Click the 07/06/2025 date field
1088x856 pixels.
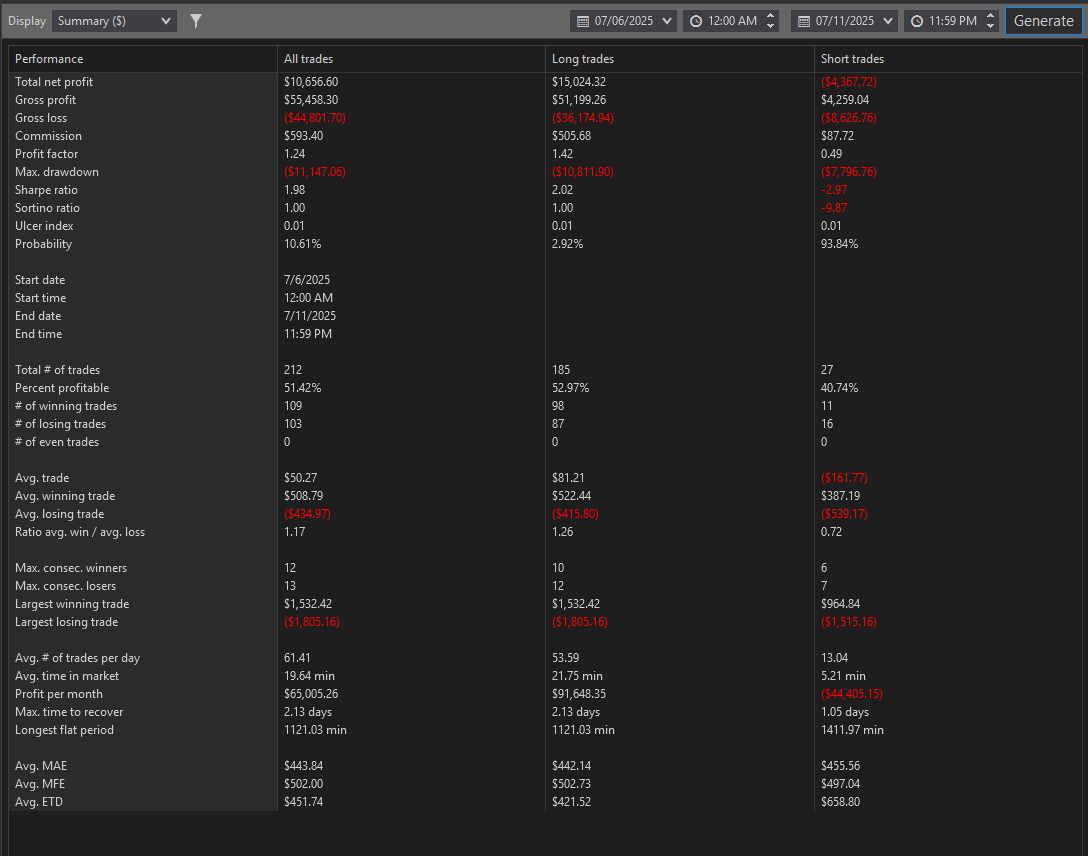tap(623, 21)
